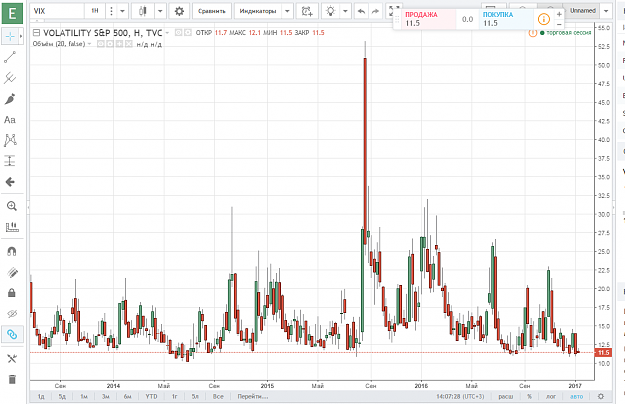Click the undo arrow
625x404 pixels.
(362, 11)
